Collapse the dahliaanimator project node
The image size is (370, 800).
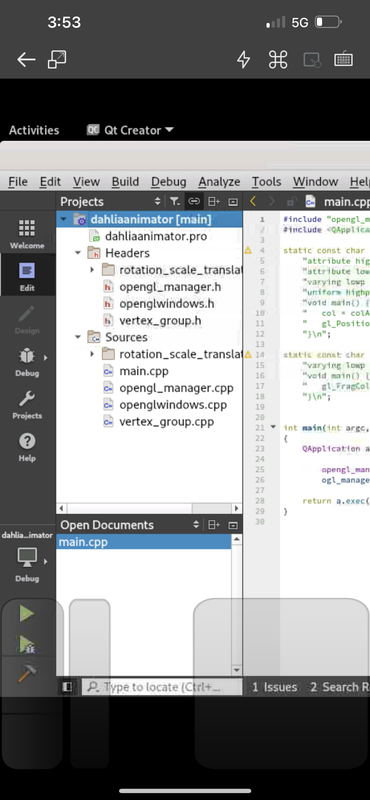click(x=64, y=219)
